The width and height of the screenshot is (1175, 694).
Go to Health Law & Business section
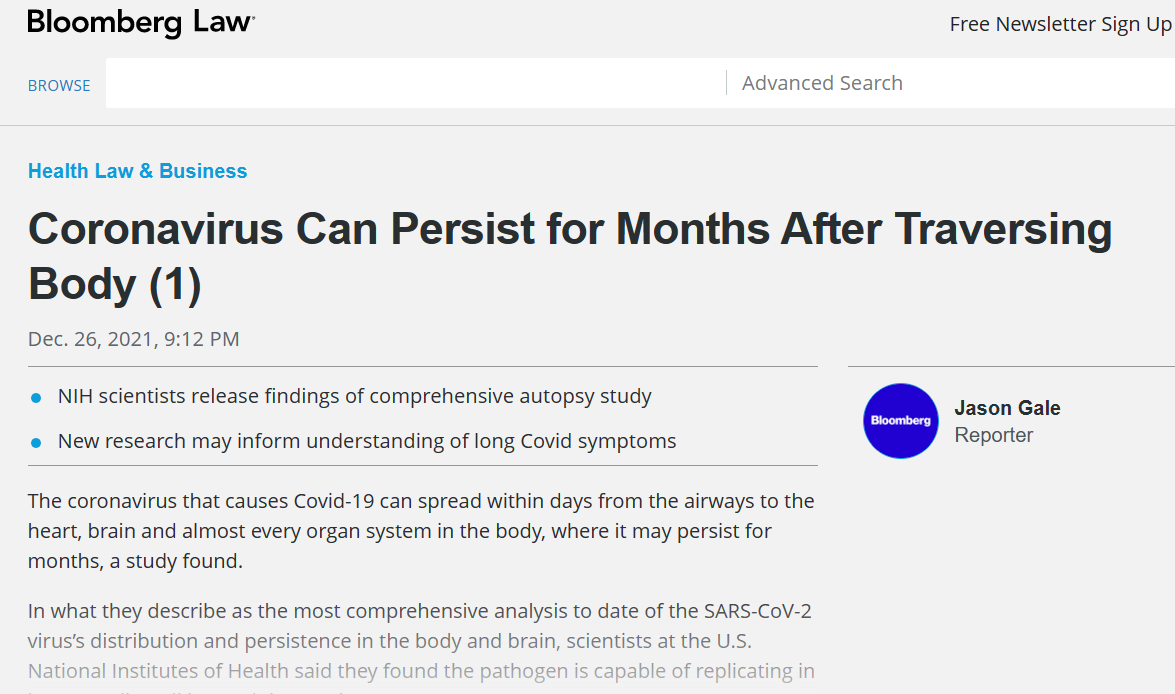(x=137, y=171)
